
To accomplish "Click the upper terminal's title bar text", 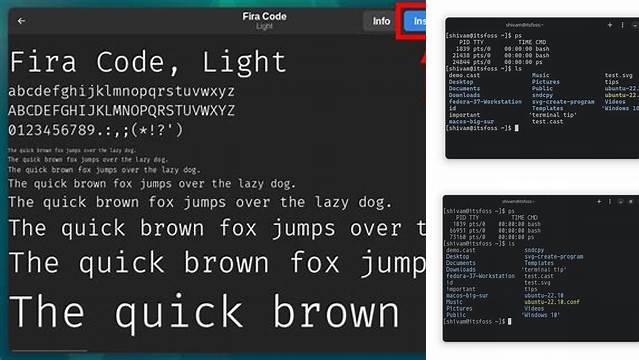I will click(x=524, y=25).
